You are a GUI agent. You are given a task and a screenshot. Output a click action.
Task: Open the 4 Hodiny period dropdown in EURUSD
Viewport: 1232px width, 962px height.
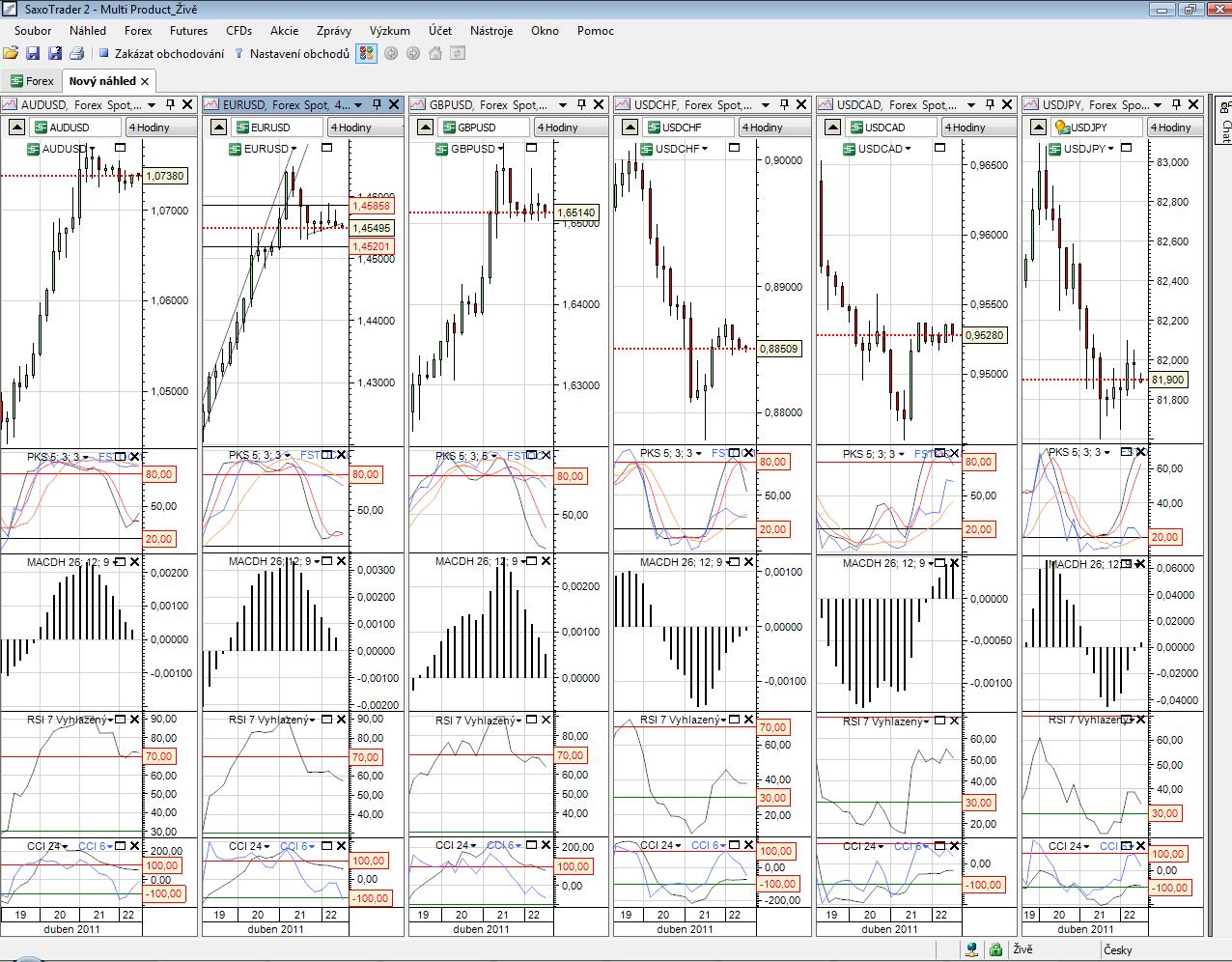[x=365, y=127]
